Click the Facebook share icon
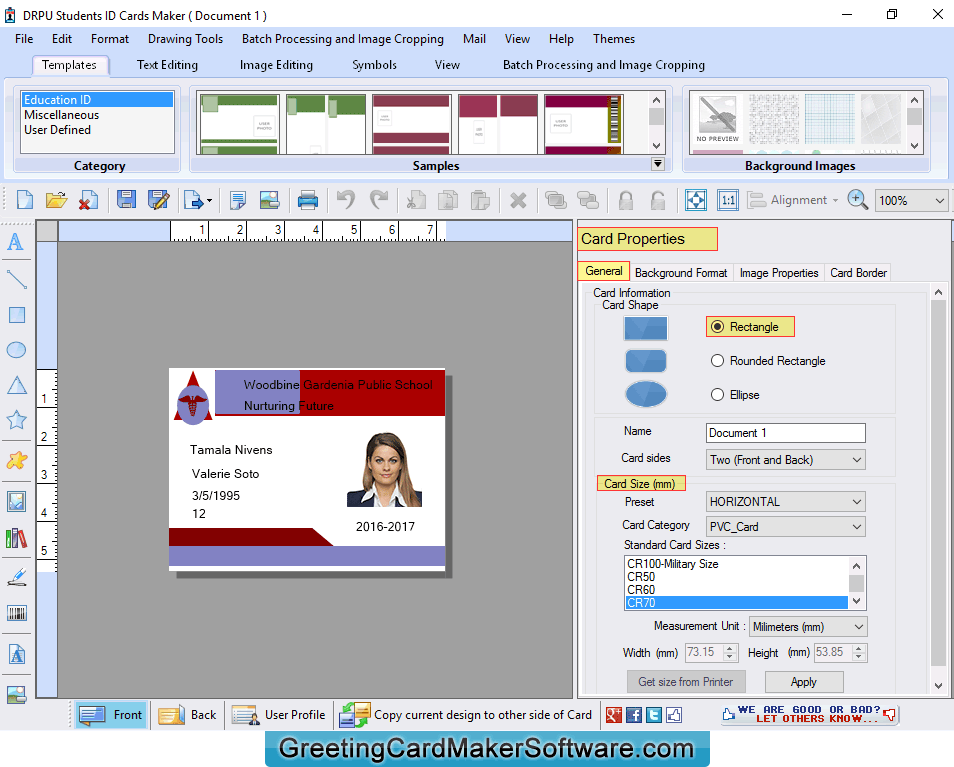The height and width of the screenshot is (767, 954). point(634,715)
